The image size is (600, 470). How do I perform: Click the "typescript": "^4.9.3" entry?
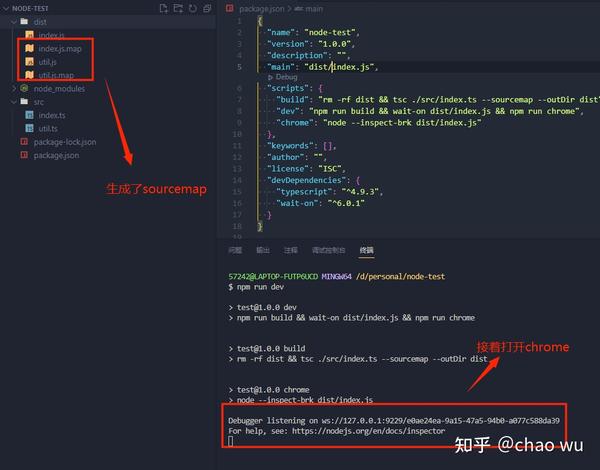(x=329, y=191)
